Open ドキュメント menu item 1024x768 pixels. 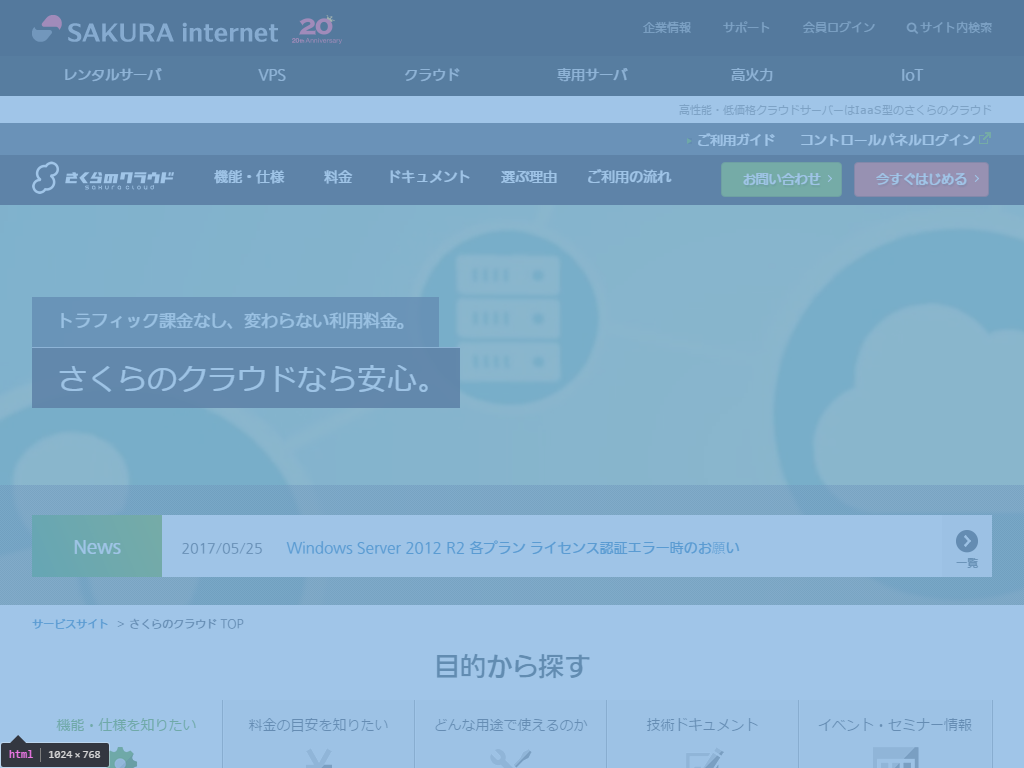coord(428,177)
